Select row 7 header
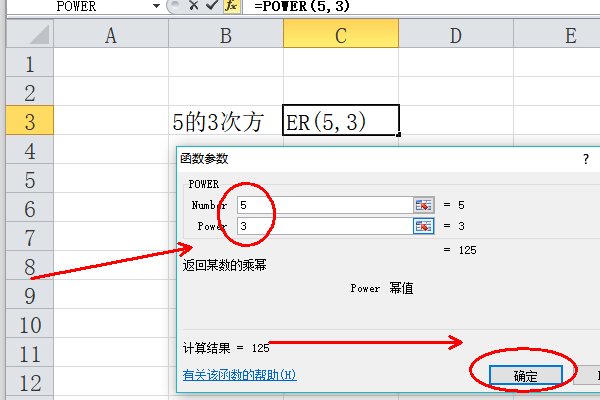The width and height of the screenshot is (600, 400). (30, 237)
